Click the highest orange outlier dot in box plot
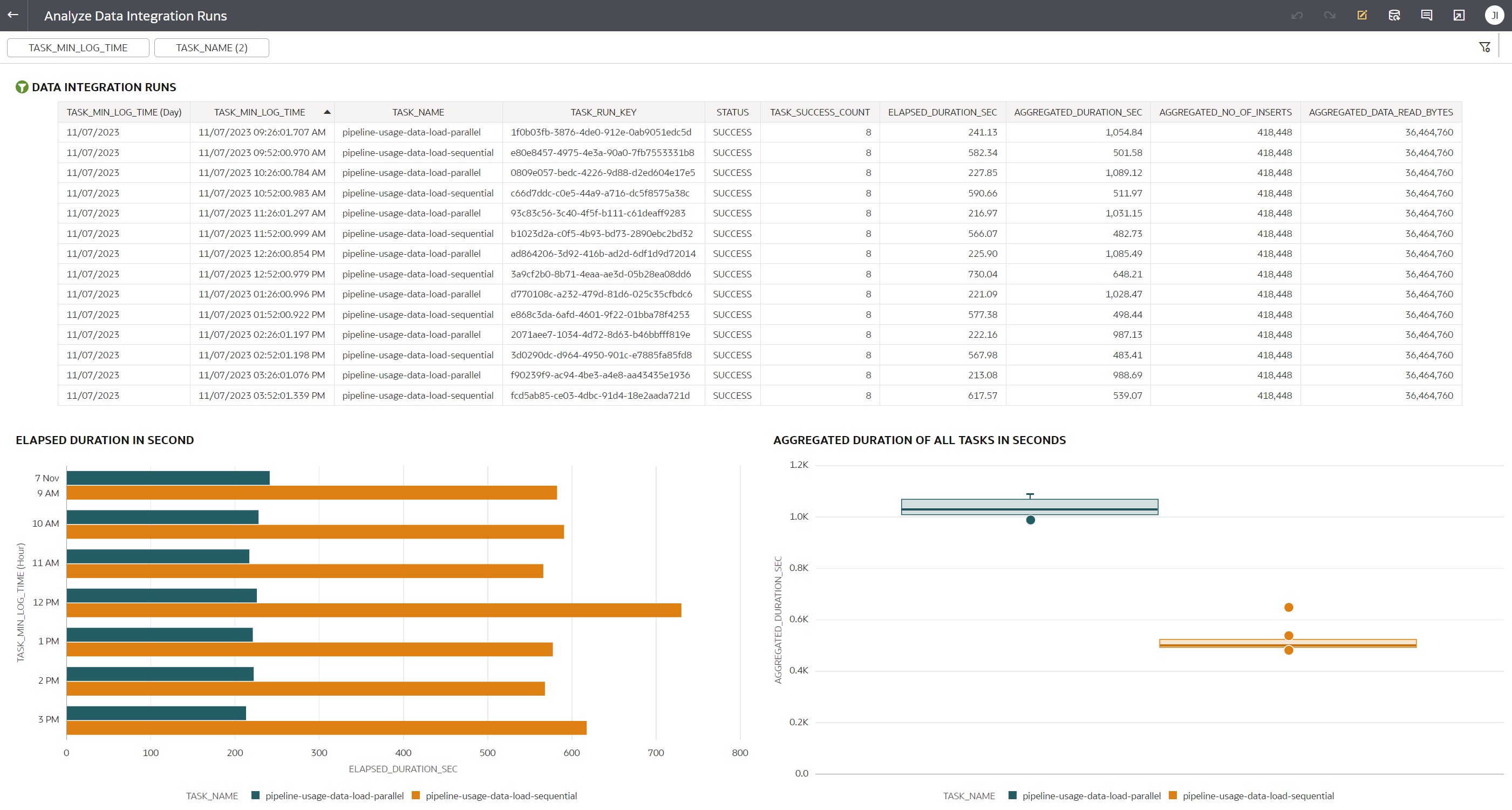The width and height of the screenshot is (1512, 810). (1289, 608)
